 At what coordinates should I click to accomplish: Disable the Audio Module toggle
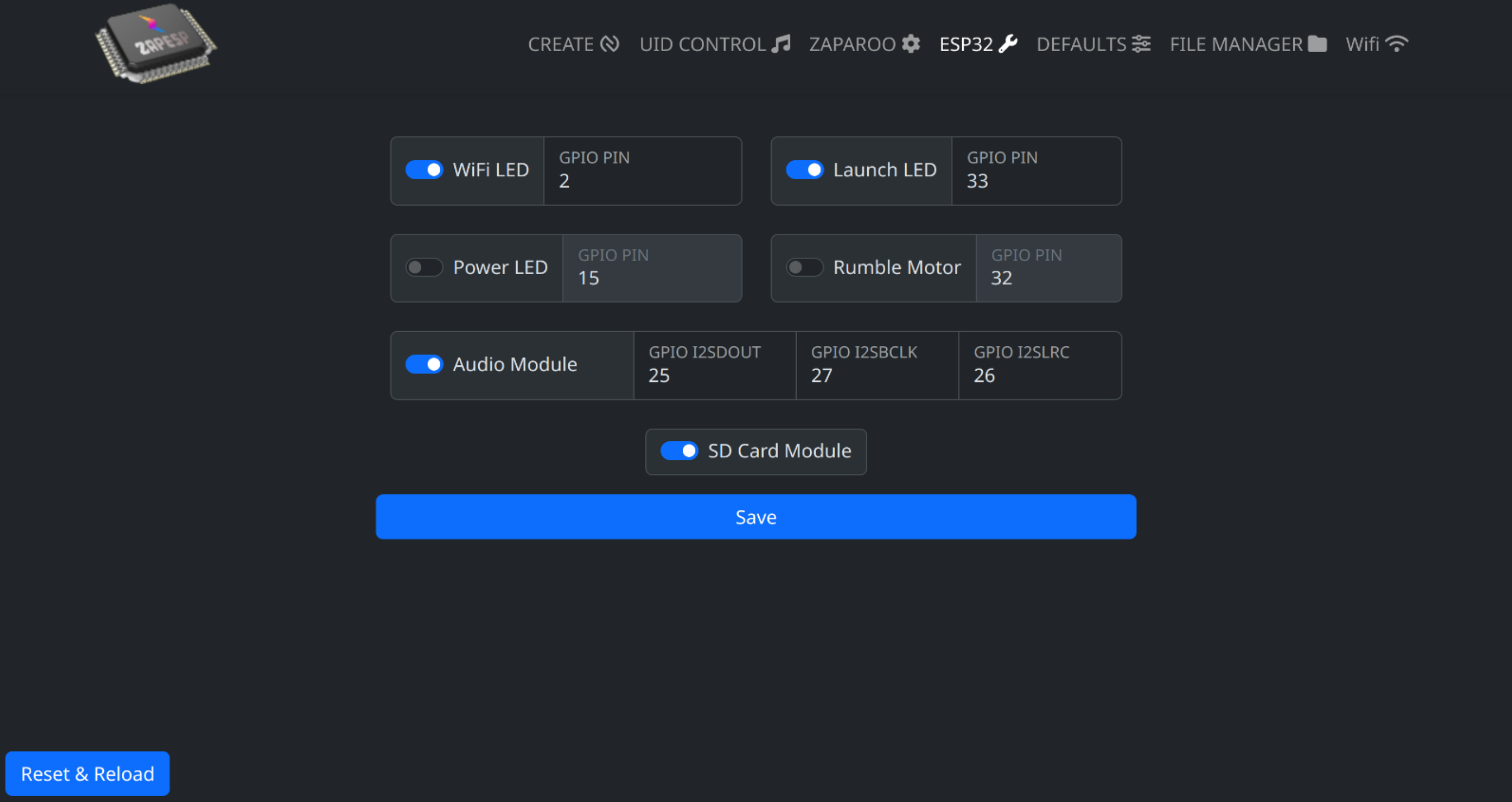(424, 364)
